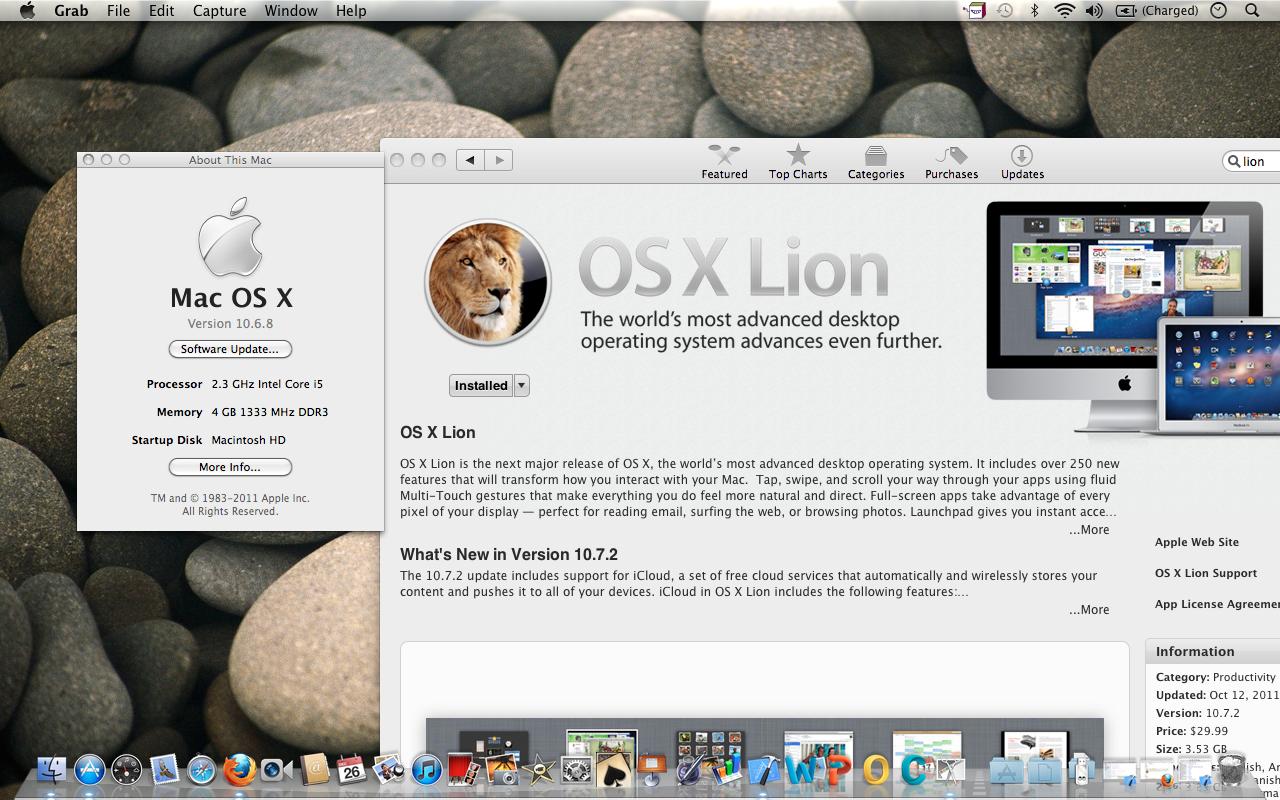Open iPhoto from the Dock
This screenshot has height=800, width=1280.
[501, 769]
